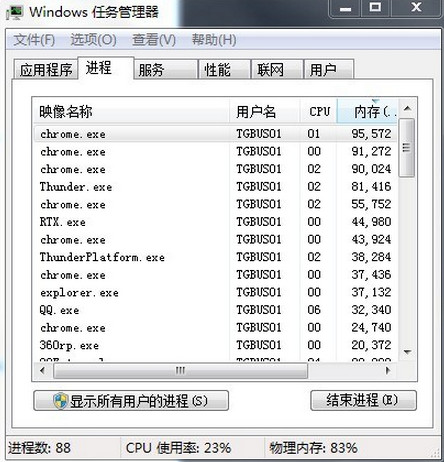Click 进程数: 88 in status bar
This screenshot has height=462, width=444.
[x=39, y=448]
